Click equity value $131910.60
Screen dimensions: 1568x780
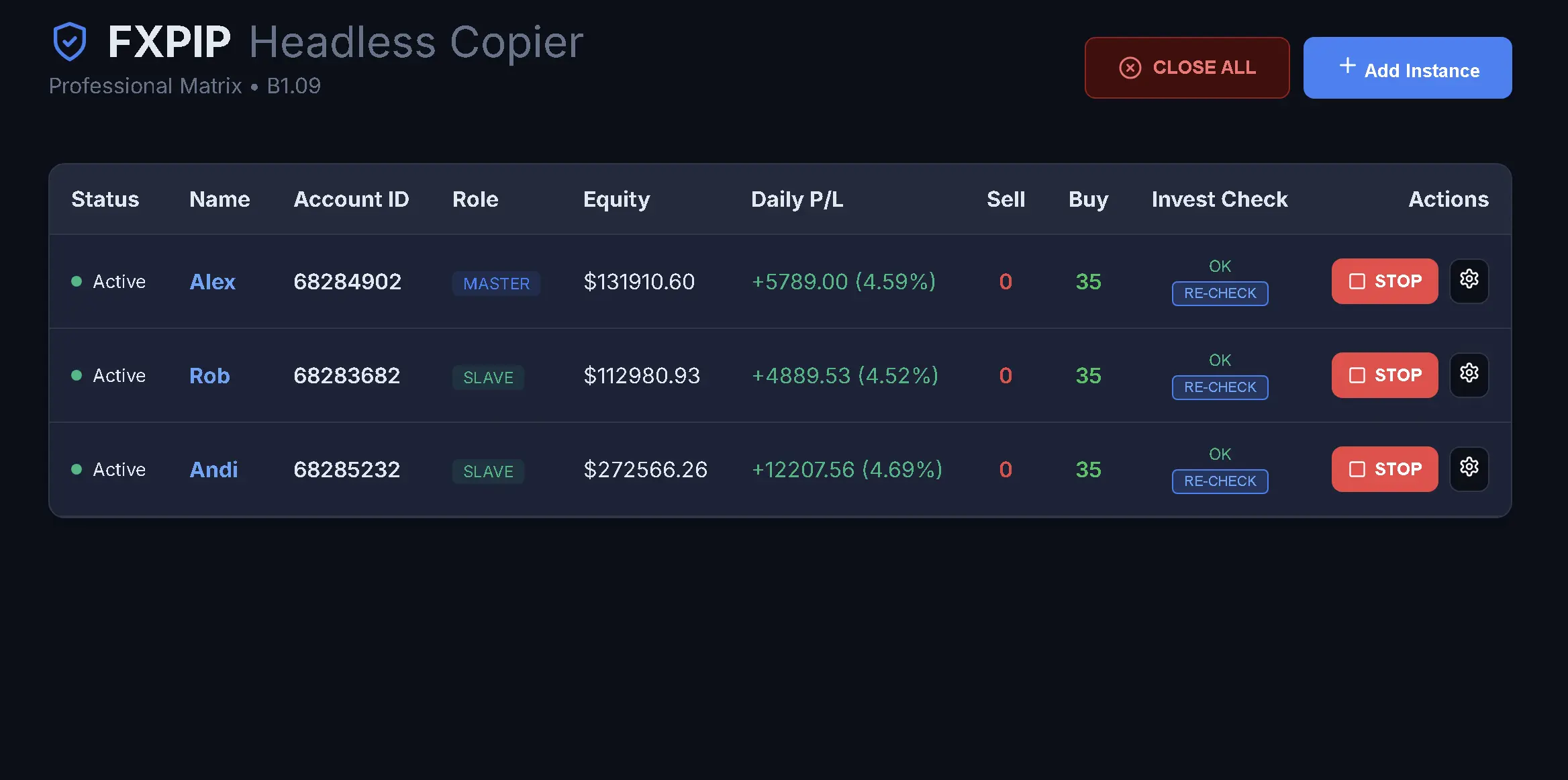tap(639, 281)
